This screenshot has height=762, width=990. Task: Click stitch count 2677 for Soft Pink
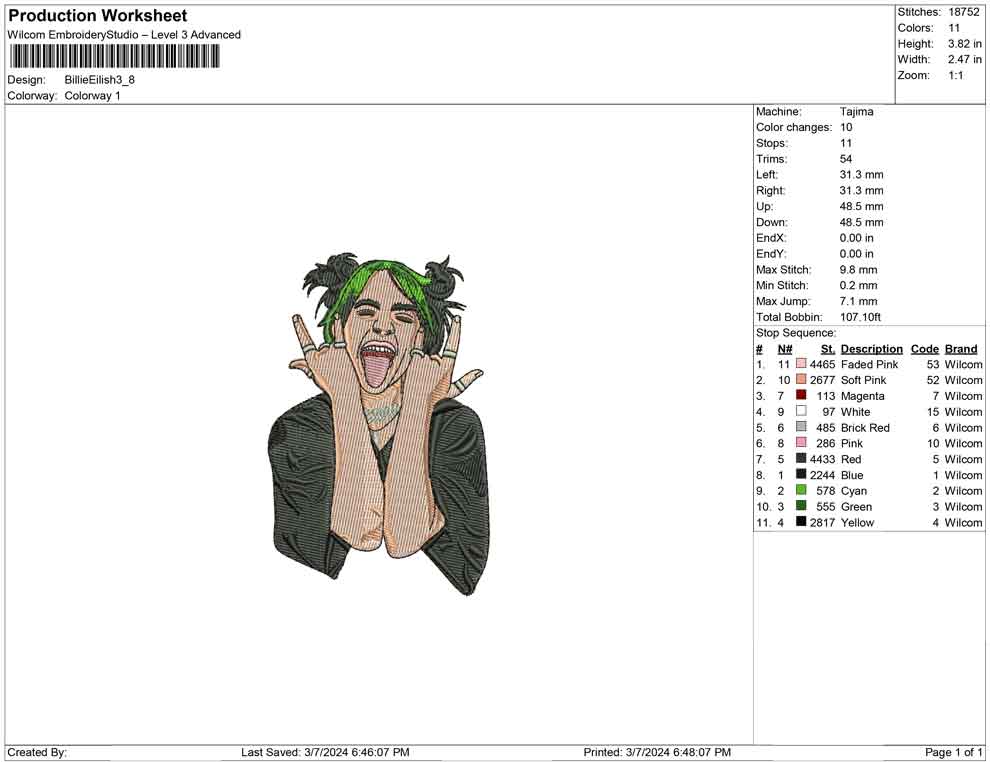[822, 380]
